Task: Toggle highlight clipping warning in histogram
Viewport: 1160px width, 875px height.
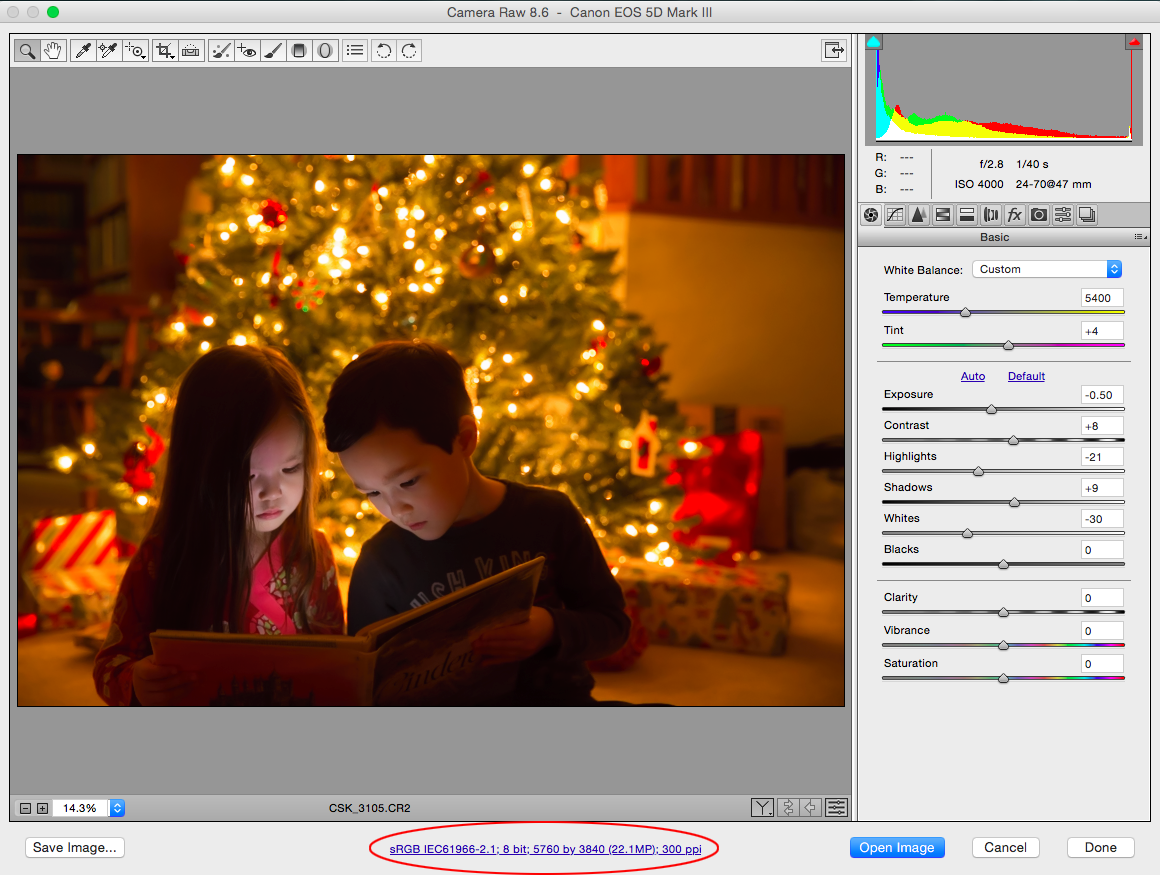Action: [x=1134, y=42]
